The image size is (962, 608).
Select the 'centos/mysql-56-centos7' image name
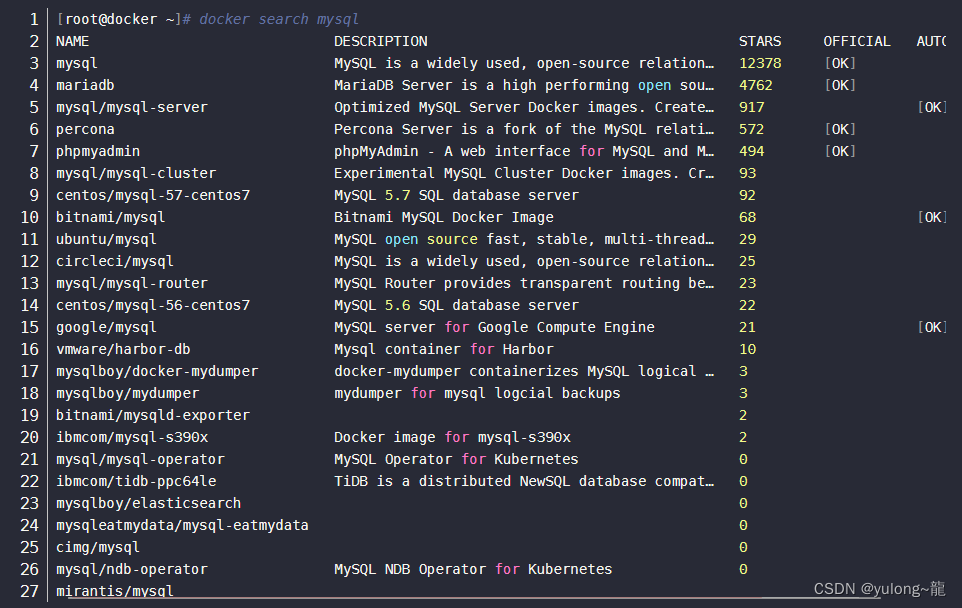click(153, 306)
